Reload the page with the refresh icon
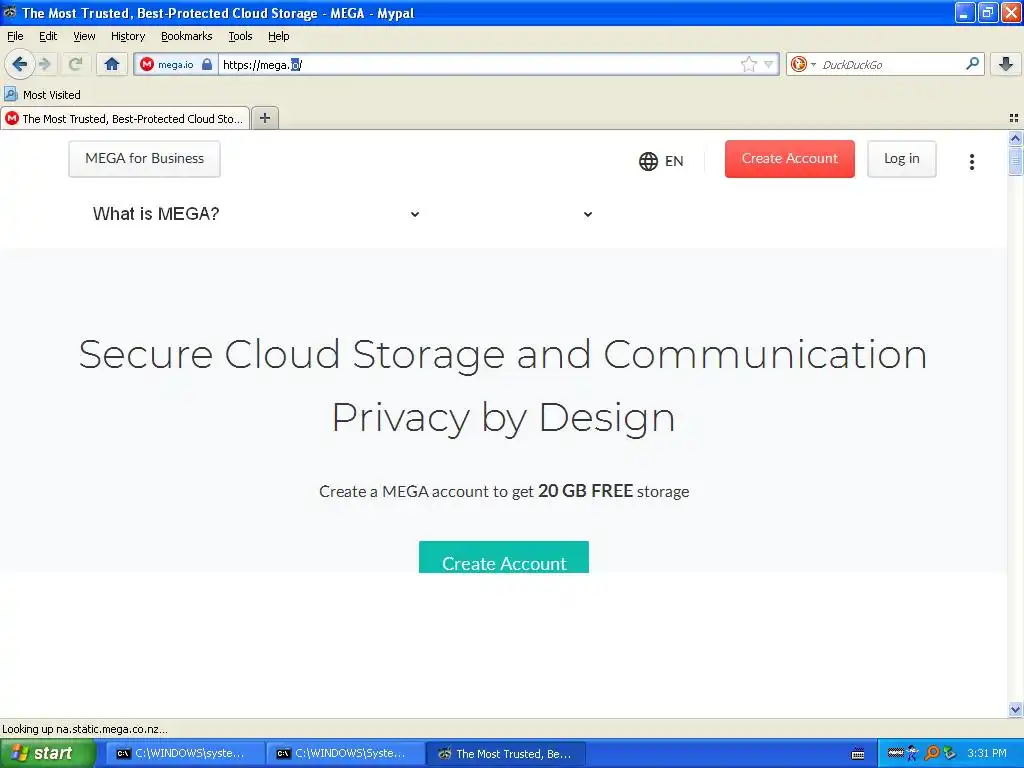 click(x=75, y=64)
